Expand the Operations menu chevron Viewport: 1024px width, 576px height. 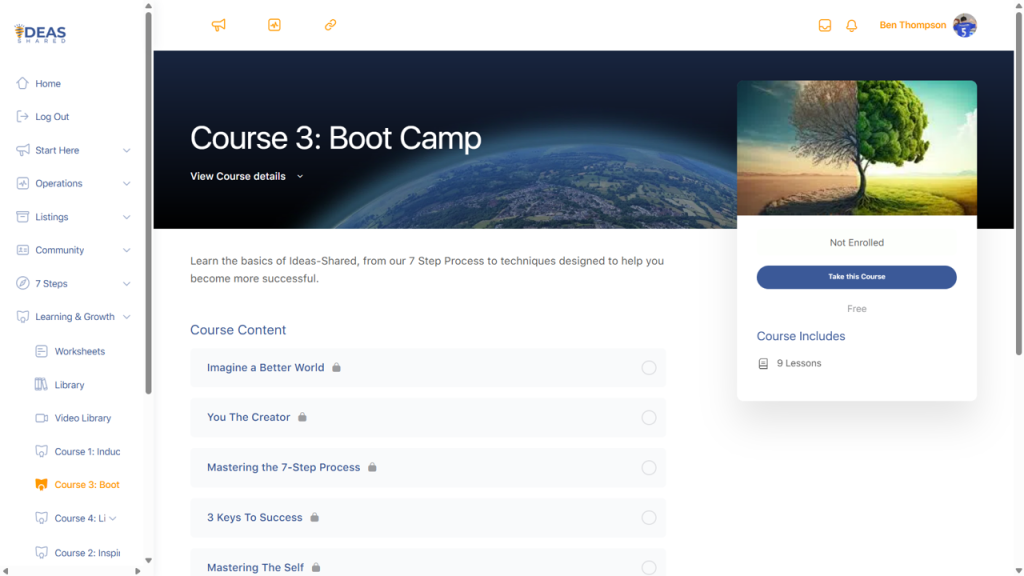(127, 184)
